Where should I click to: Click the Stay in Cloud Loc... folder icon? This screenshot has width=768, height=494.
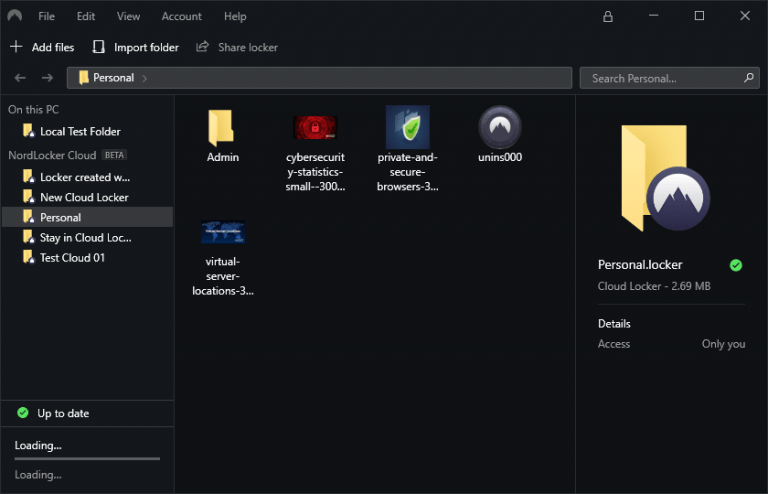coord(29,237)
